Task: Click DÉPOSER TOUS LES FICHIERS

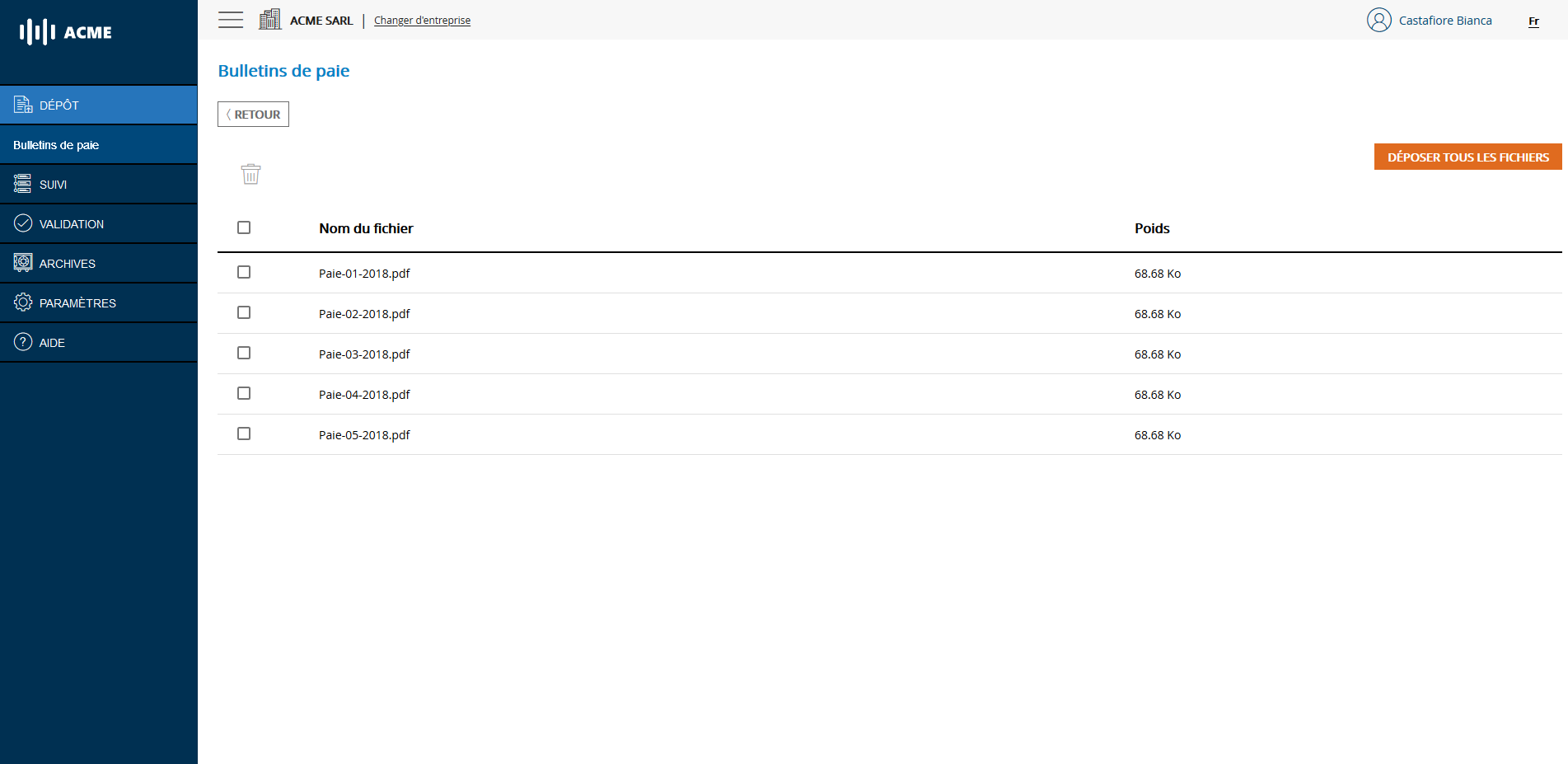Action: click(1467, 157)
